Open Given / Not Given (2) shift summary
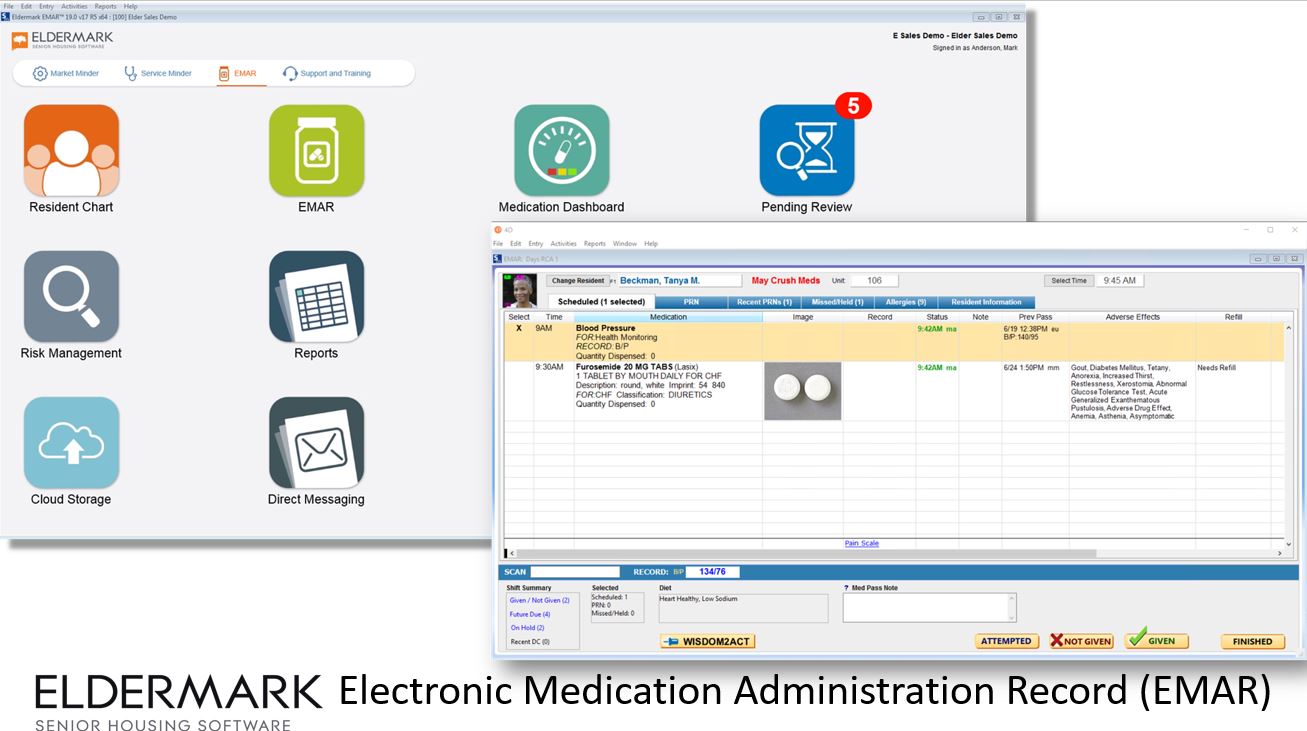This screenshot has width=1307, height=731. point(539,600)
